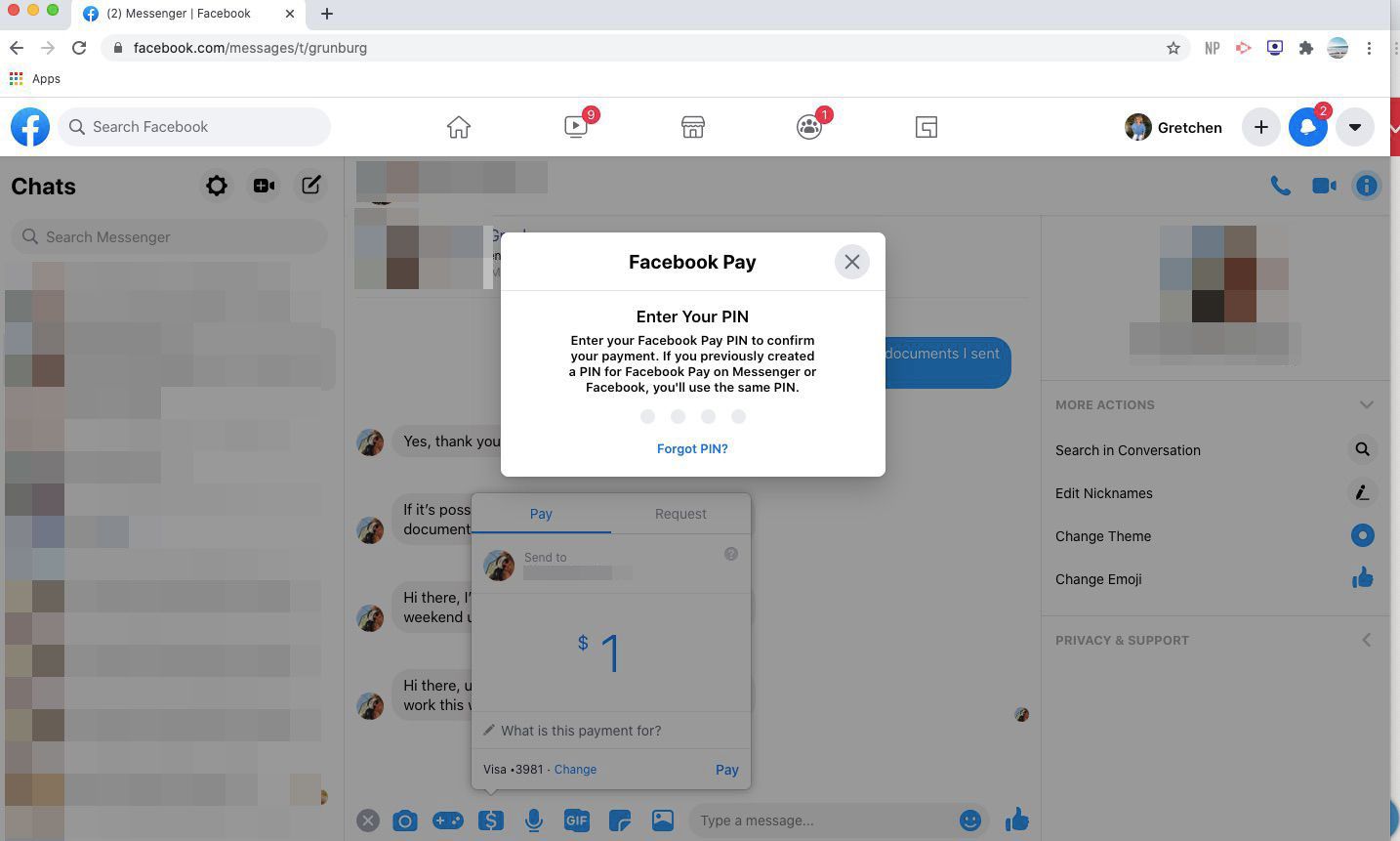Click the Forgot PIN? link
Image resolution: width=1400 pixels, height=841 pixels.
point(692,449)
